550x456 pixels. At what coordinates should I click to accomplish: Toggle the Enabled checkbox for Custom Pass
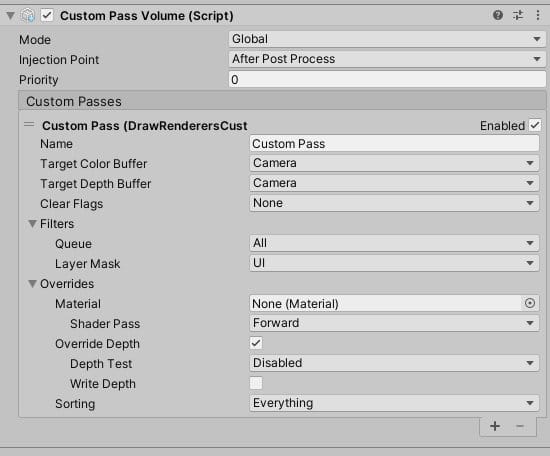(x=535, y=125)
